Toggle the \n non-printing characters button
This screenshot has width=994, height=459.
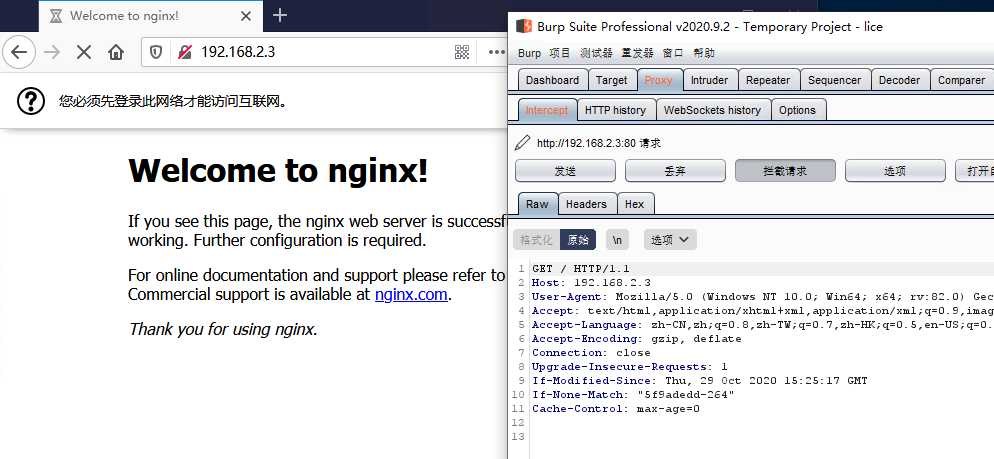[x=617, y=240]
